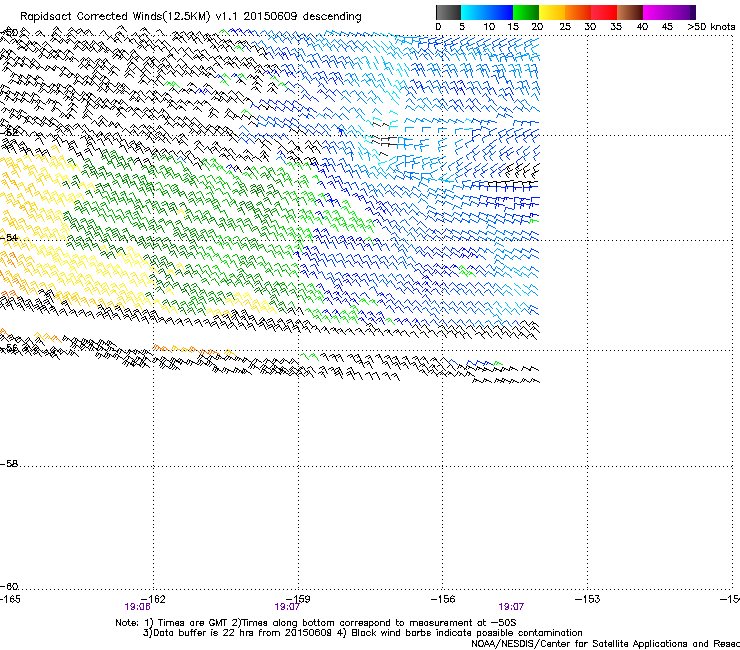
Task: Select the magenta 40-45 knots legend segment
Action: [x=656, y=12]
